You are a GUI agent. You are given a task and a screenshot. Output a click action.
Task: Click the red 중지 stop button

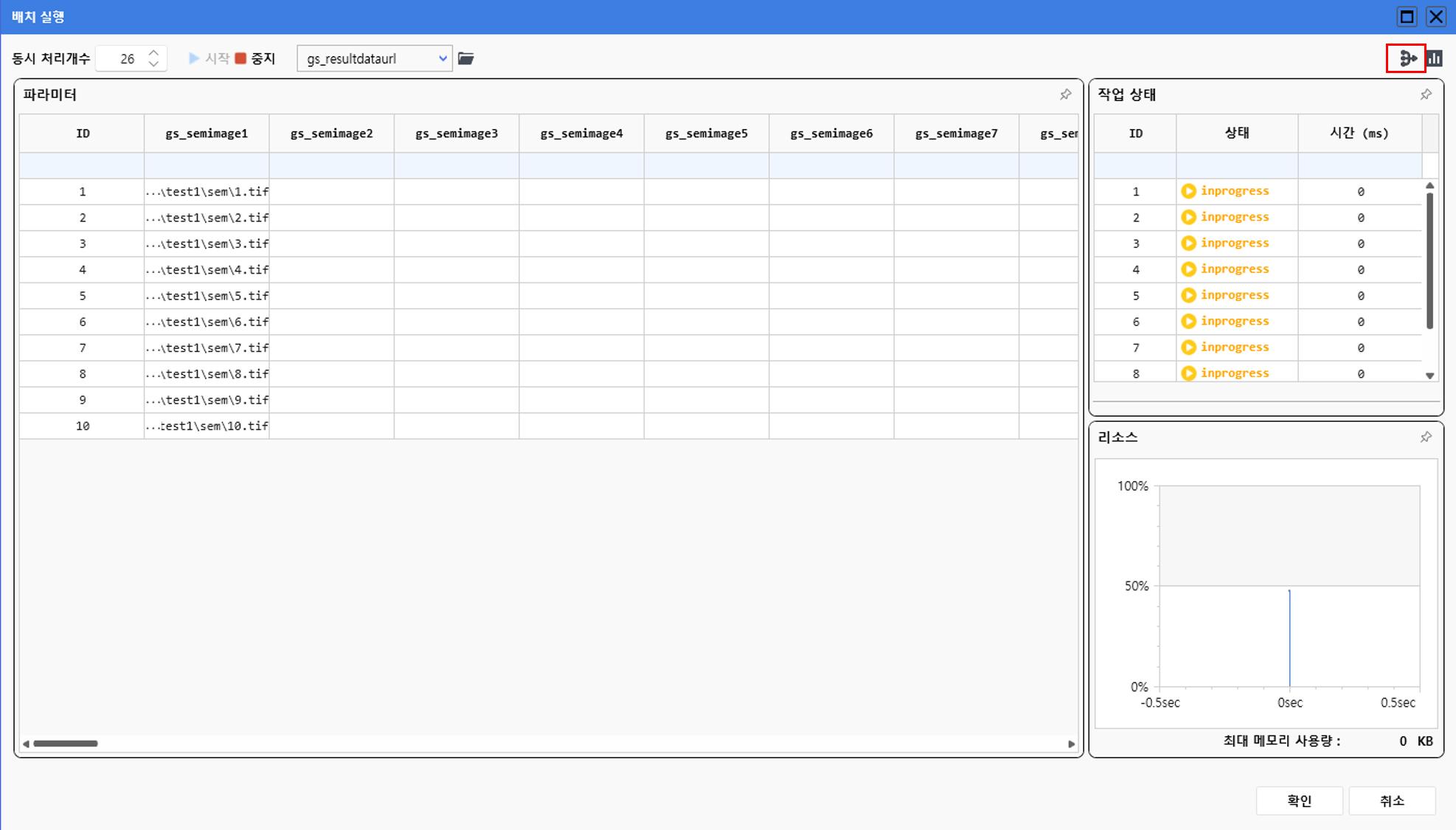254,58
